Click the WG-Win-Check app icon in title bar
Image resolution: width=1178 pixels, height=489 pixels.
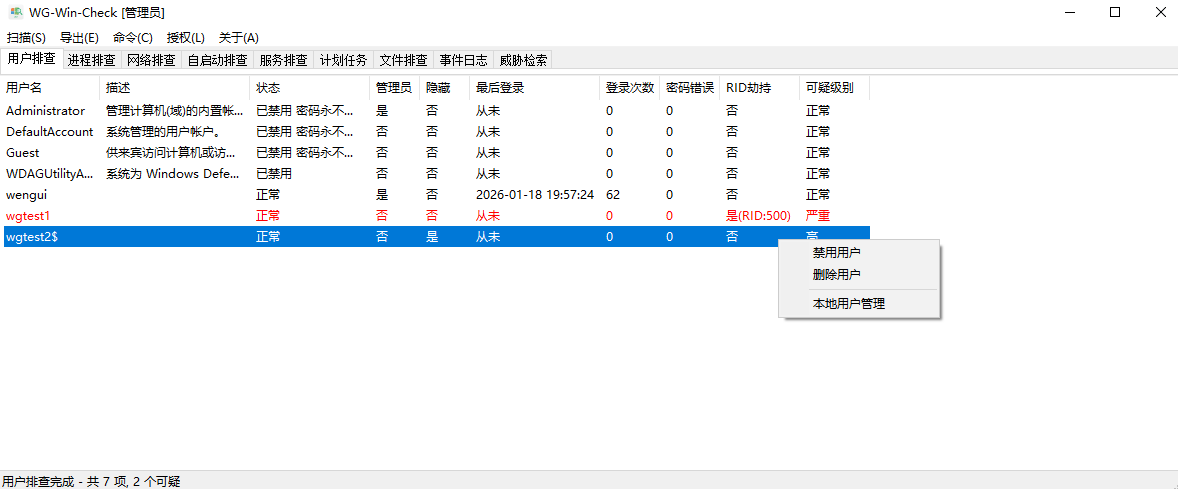[x=14, y=12]
